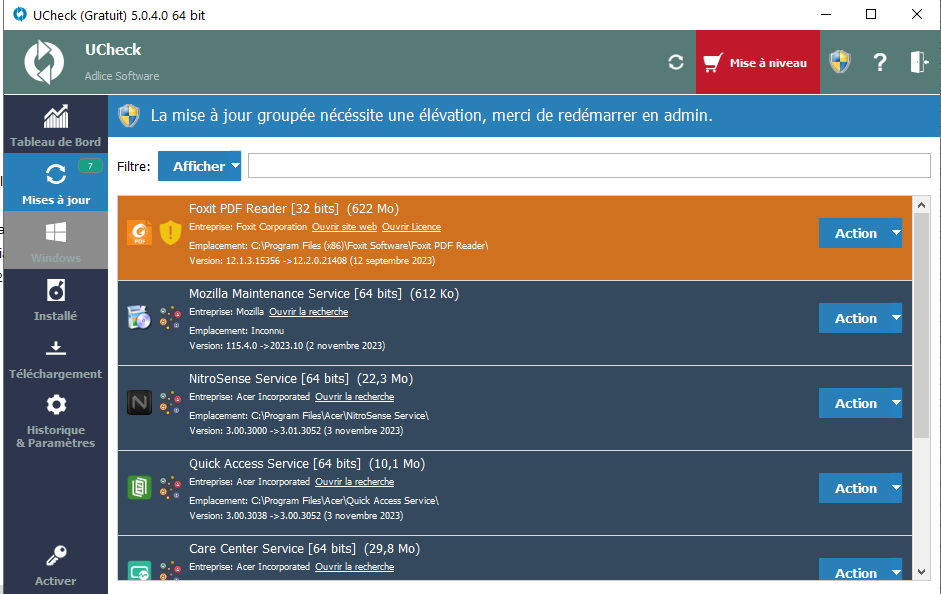This screenshot has height=594, width=941.
Task: Click Foxit version text '12.1.3.15356 ->12.2.0.21408'
Action: (x=286, y=261)
